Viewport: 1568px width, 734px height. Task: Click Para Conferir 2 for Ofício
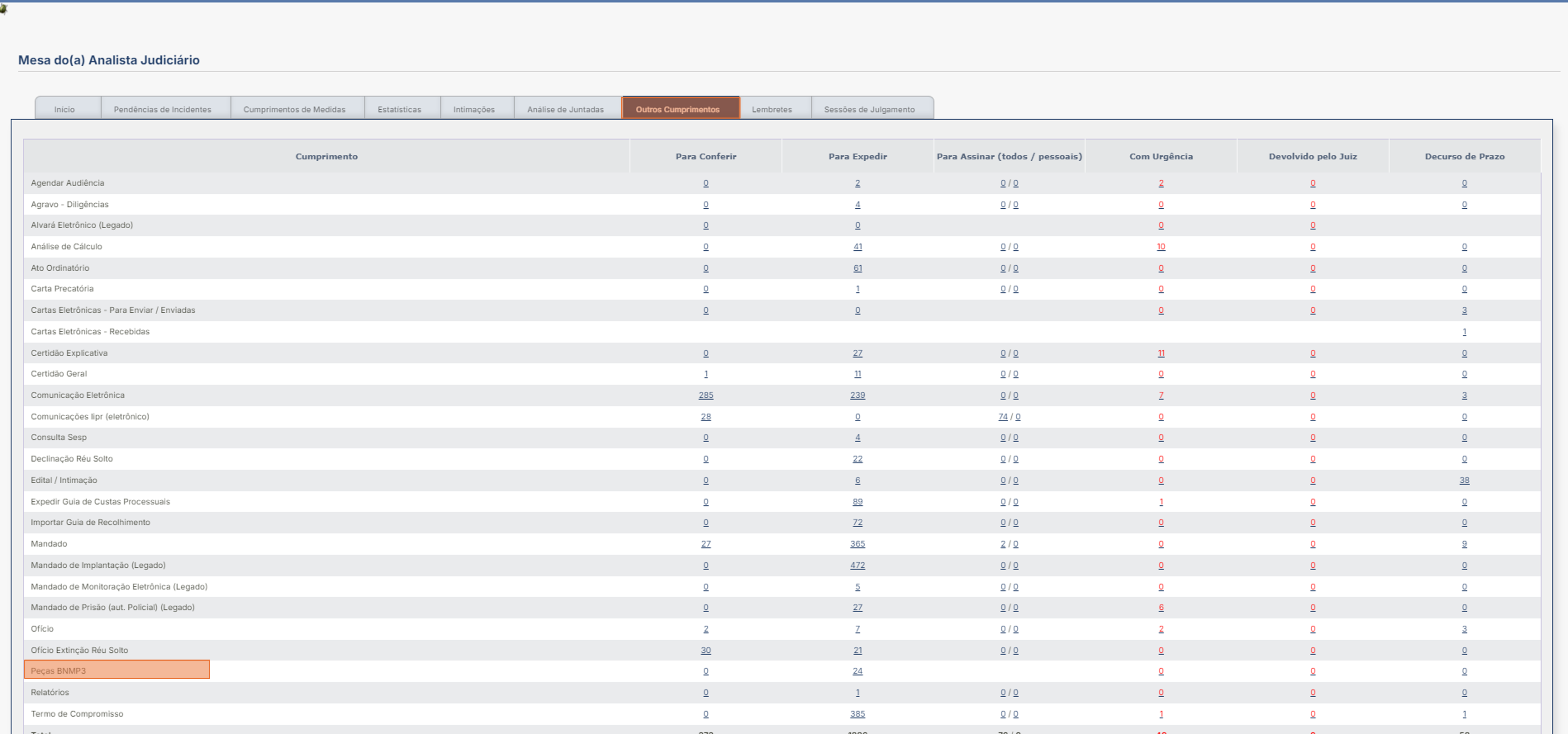[x=706, y=629]
